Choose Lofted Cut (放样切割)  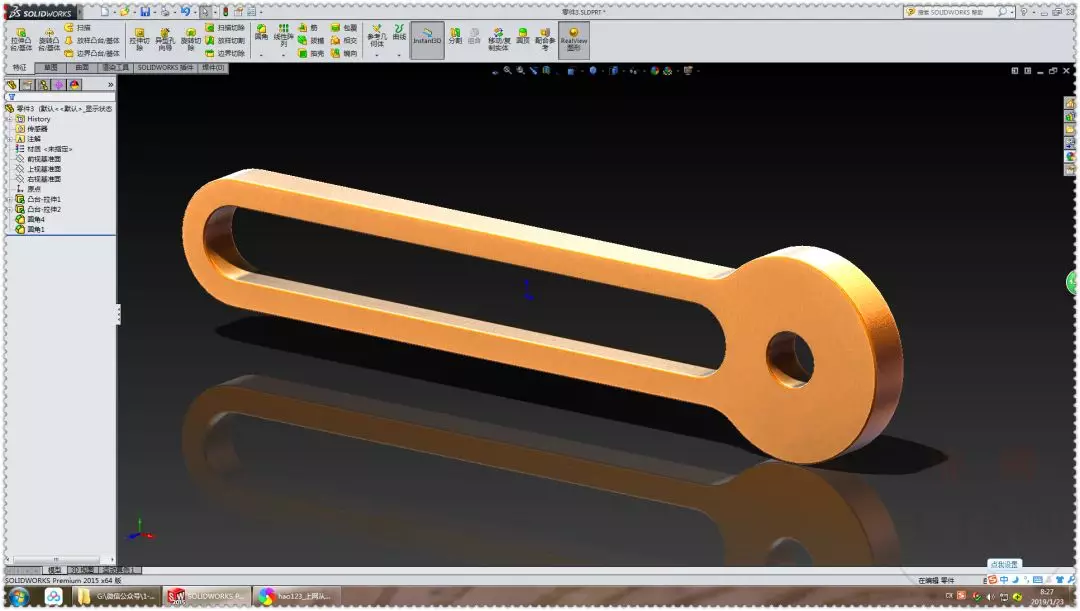pos(225,41)
